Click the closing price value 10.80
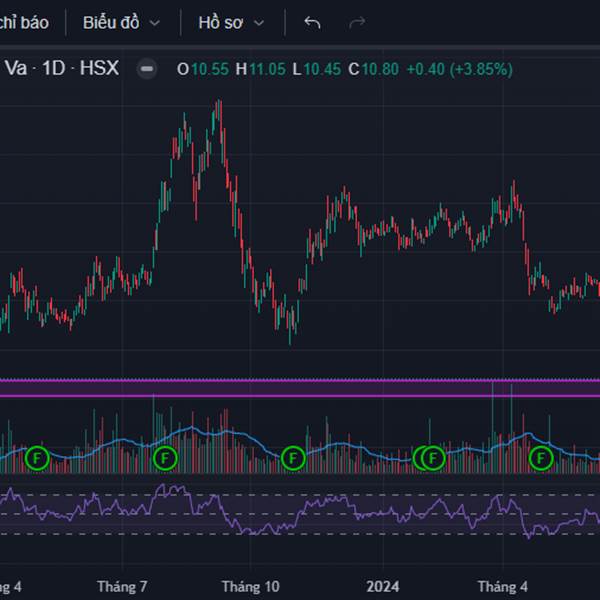 click(x=381, y=69)
